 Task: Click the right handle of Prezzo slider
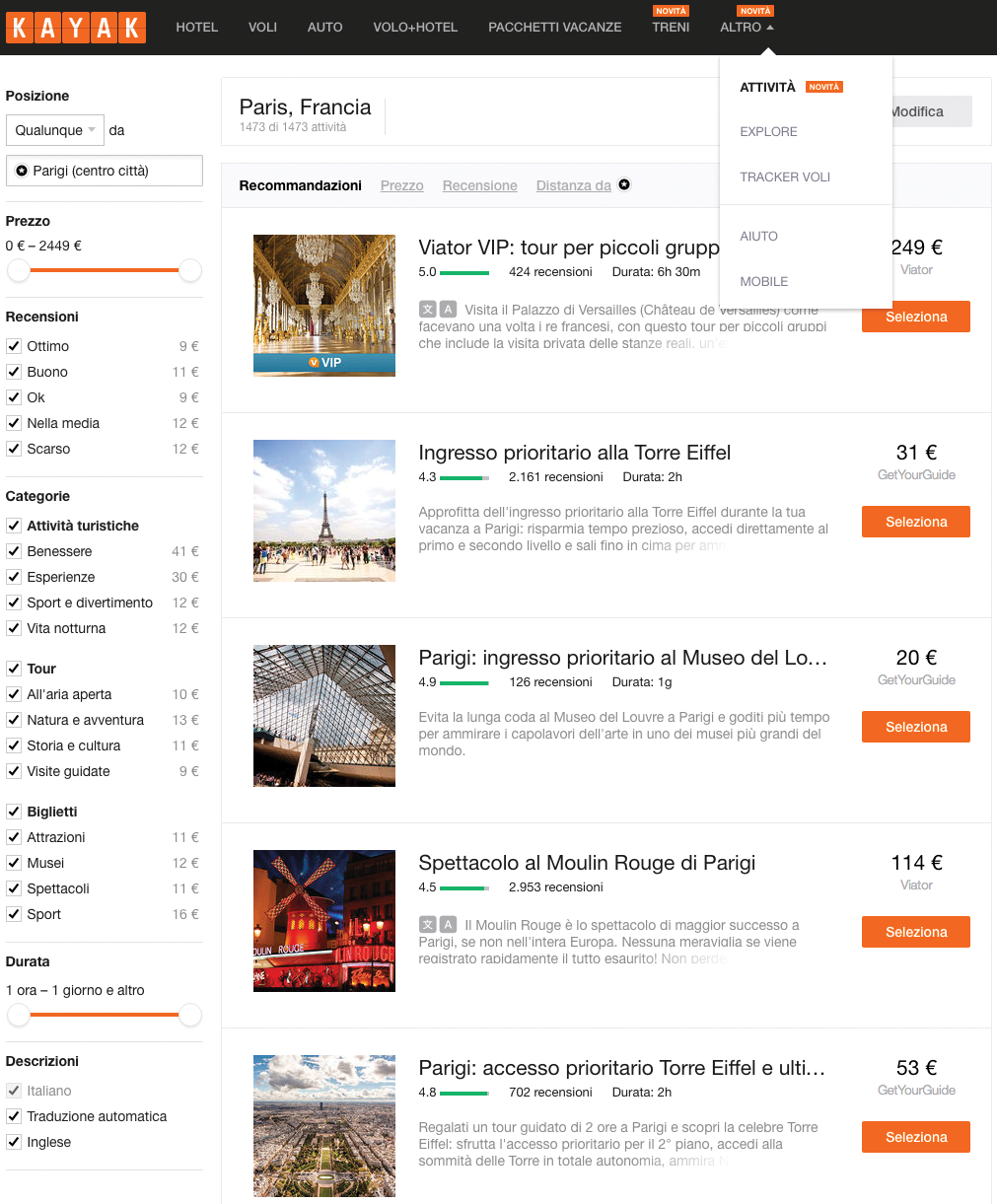[x=190, y=270]
